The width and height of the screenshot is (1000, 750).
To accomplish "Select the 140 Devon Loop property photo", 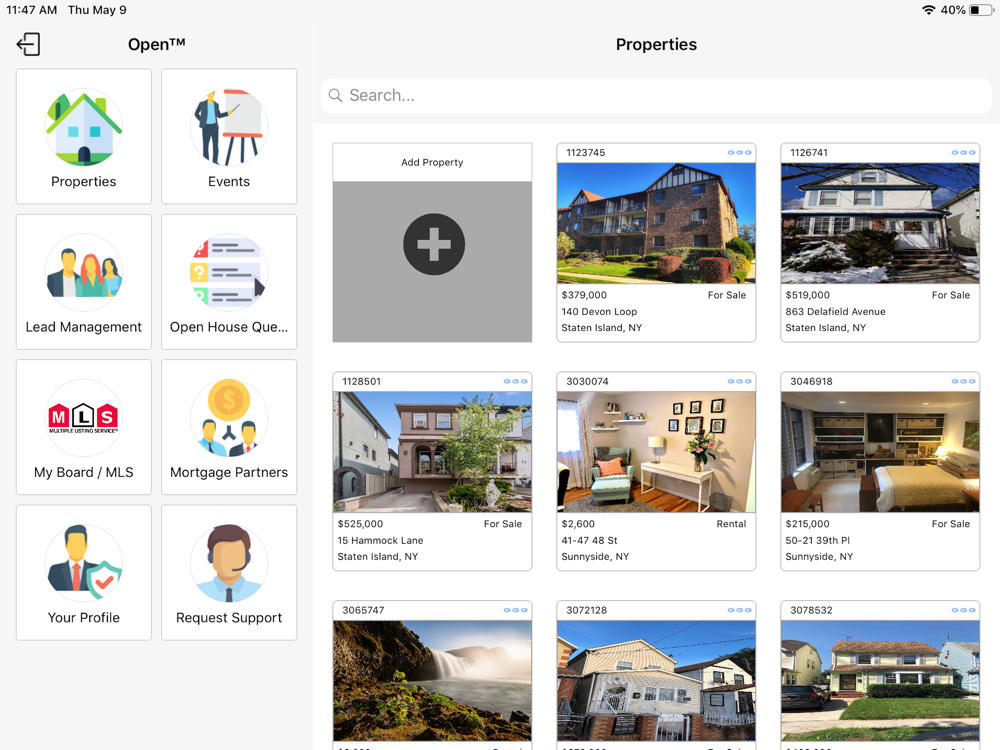I will [x=656, y=223].
